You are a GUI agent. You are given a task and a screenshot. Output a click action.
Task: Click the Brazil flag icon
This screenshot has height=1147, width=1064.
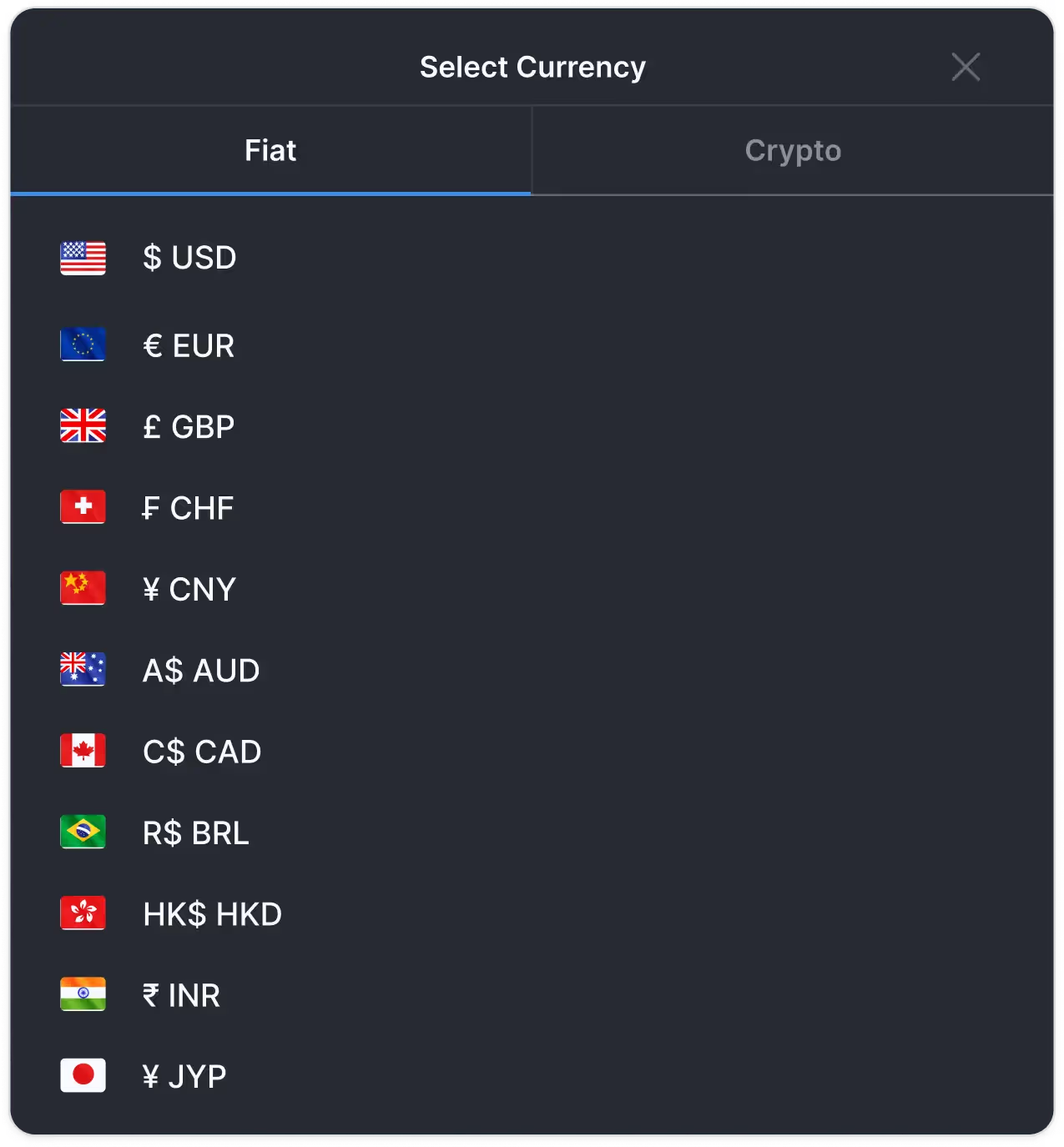(83, 832)
